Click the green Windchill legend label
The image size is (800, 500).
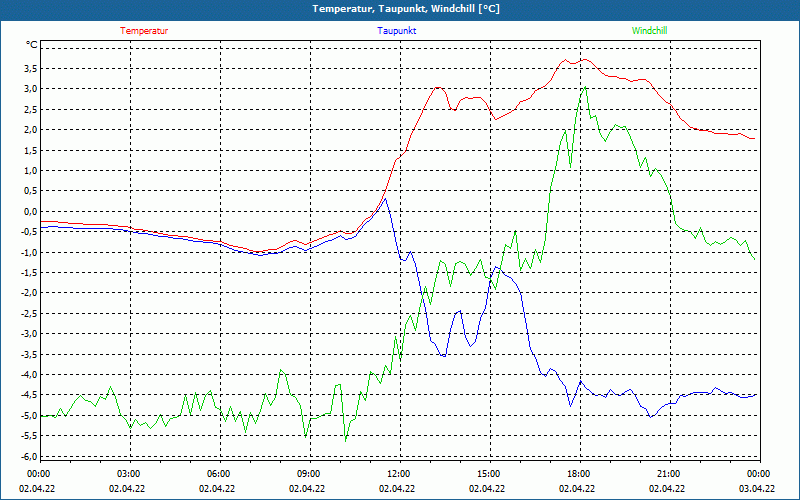(649, 31)
